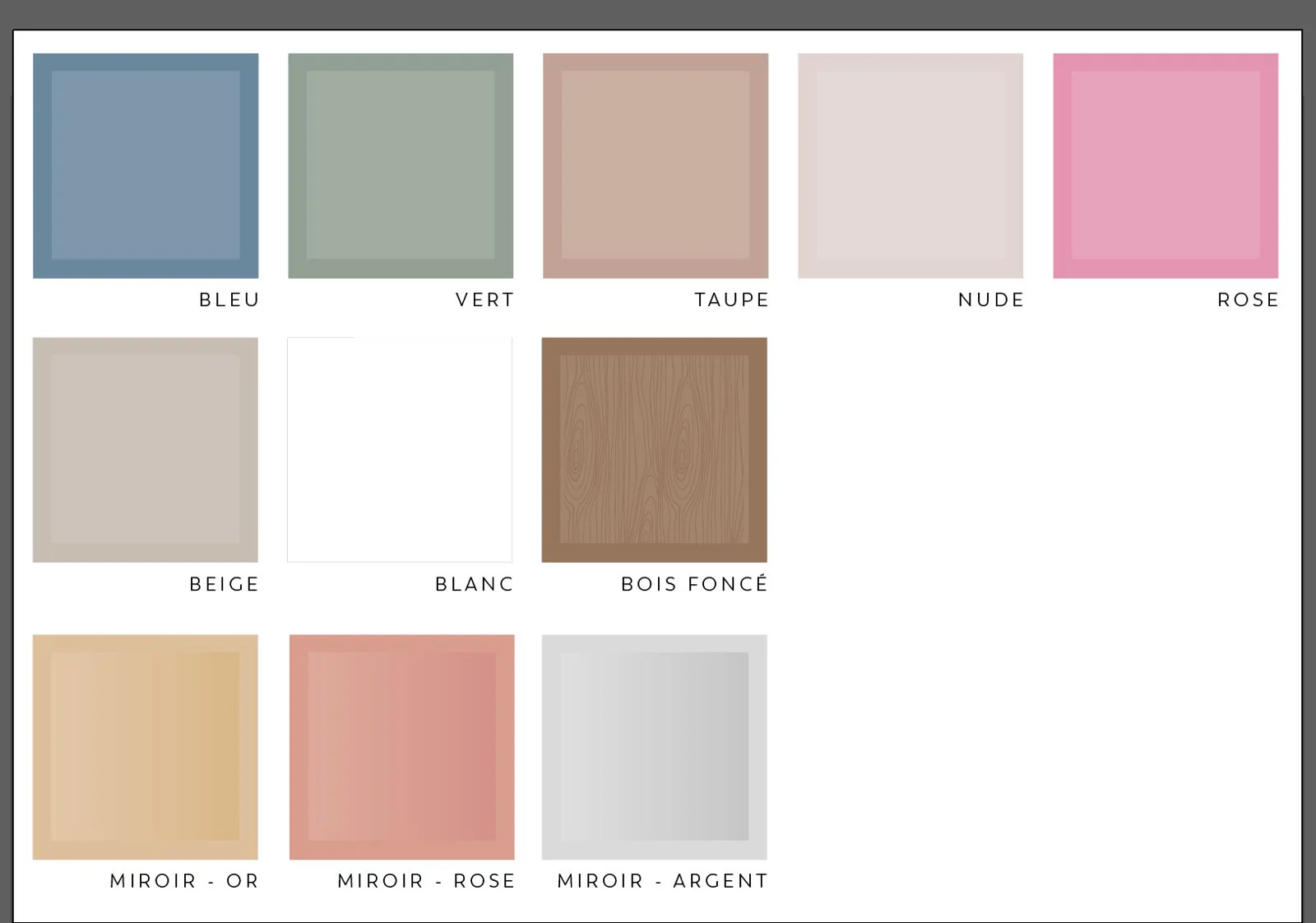Select the MIROIR - ROSE gradient swatch
Viewport: 1316px width, 923px height.
click(x=402, y=747)
